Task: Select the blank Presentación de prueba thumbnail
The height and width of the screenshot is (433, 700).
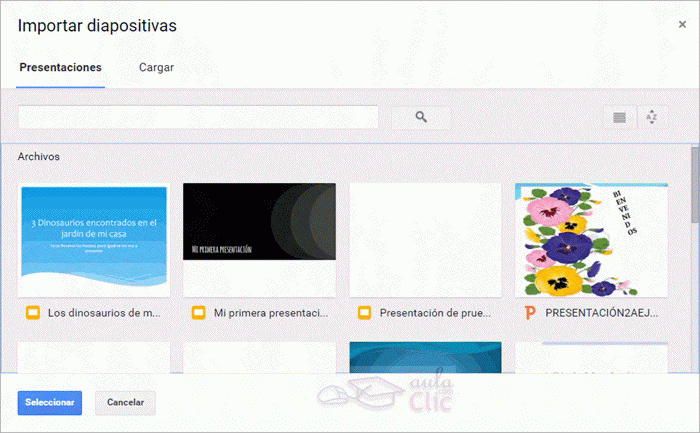Action: coord(425,239)
